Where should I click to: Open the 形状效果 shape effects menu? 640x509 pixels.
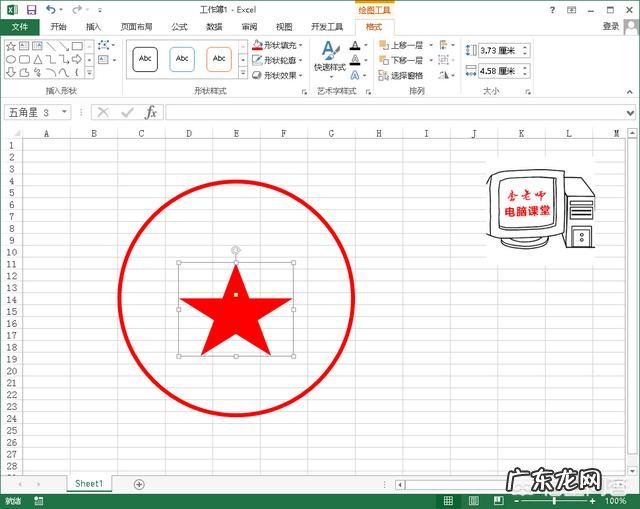(x=277, y=75)
